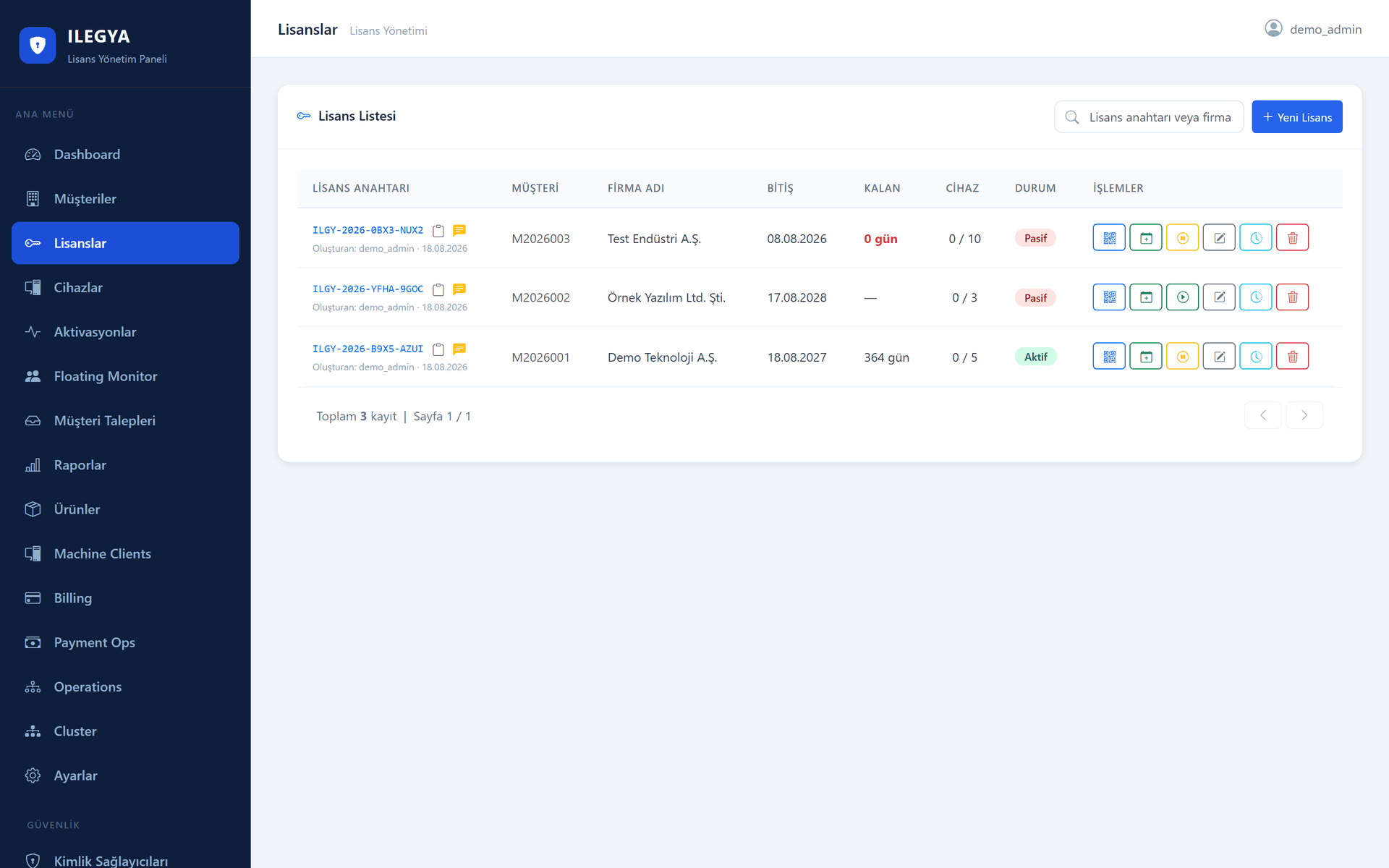Navigate to Aktivasyonlar
1389x868 pixels.
click(x=125, y=332)
